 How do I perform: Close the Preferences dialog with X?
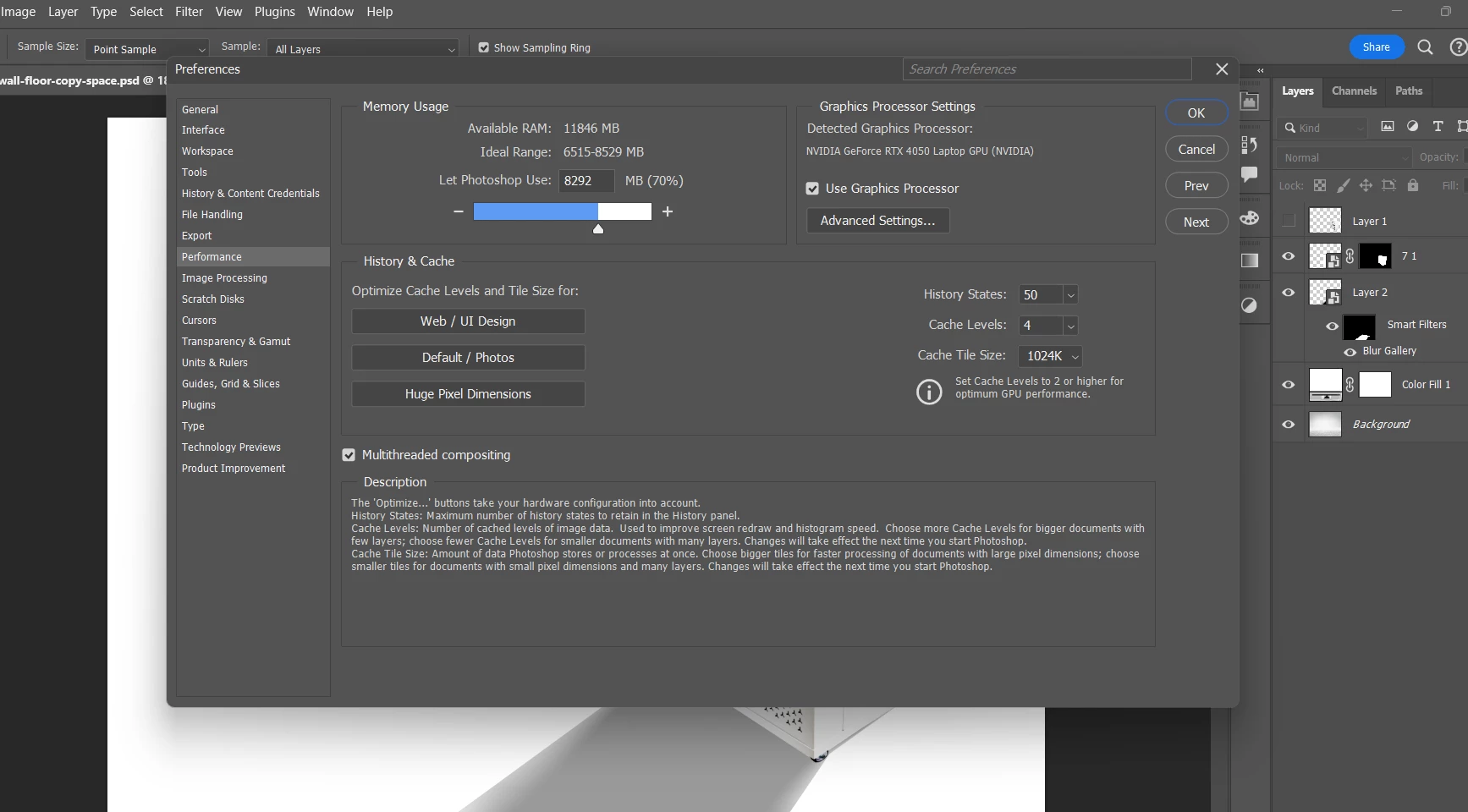point(1222,69)
